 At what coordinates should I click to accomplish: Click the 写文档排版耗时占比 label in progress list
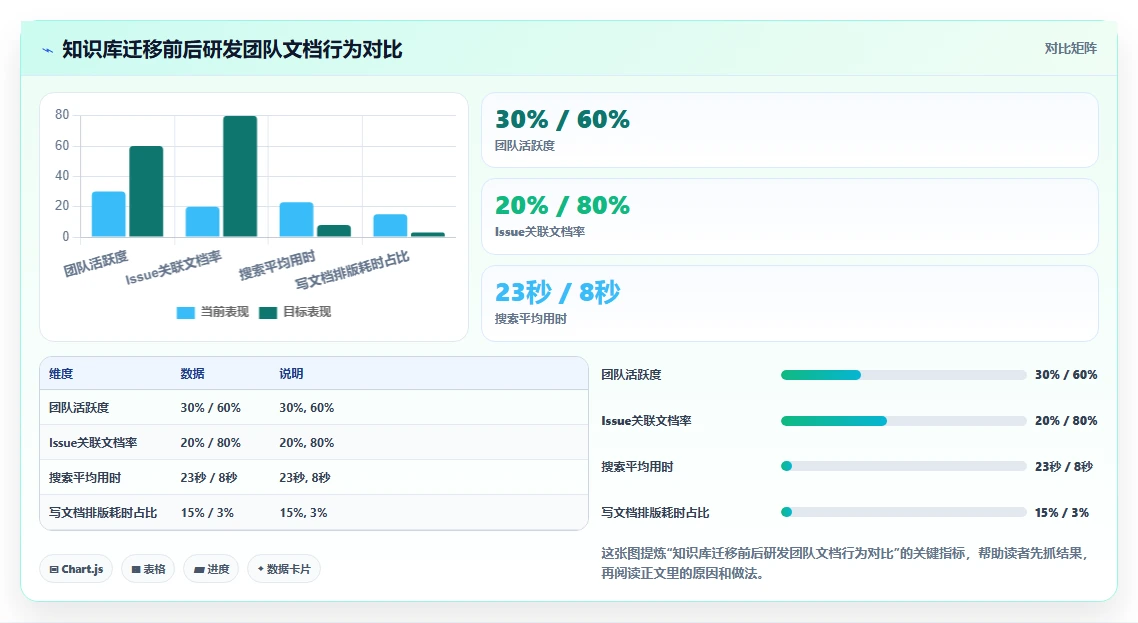tap(655, 513)
